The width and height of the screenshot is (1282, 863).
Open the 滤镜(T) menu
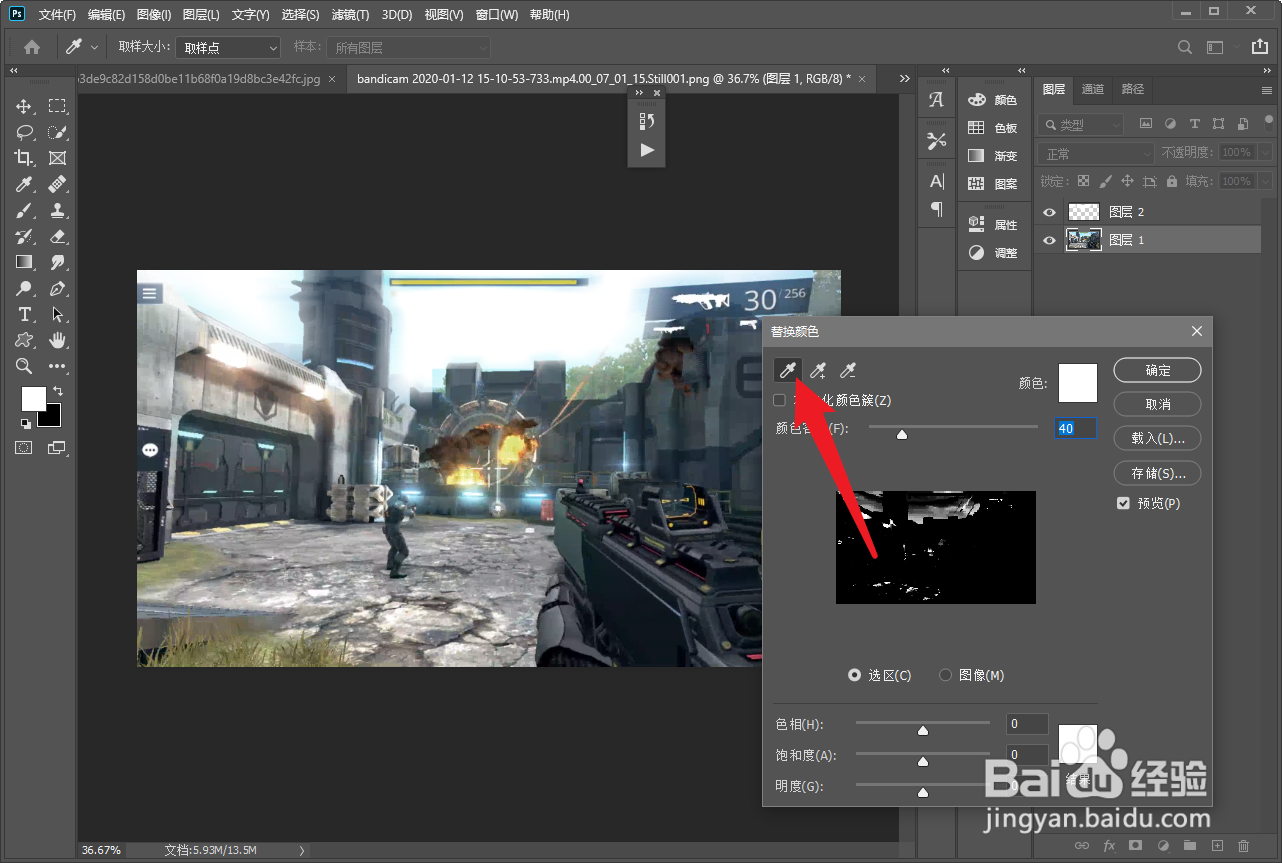pos(350,15)
